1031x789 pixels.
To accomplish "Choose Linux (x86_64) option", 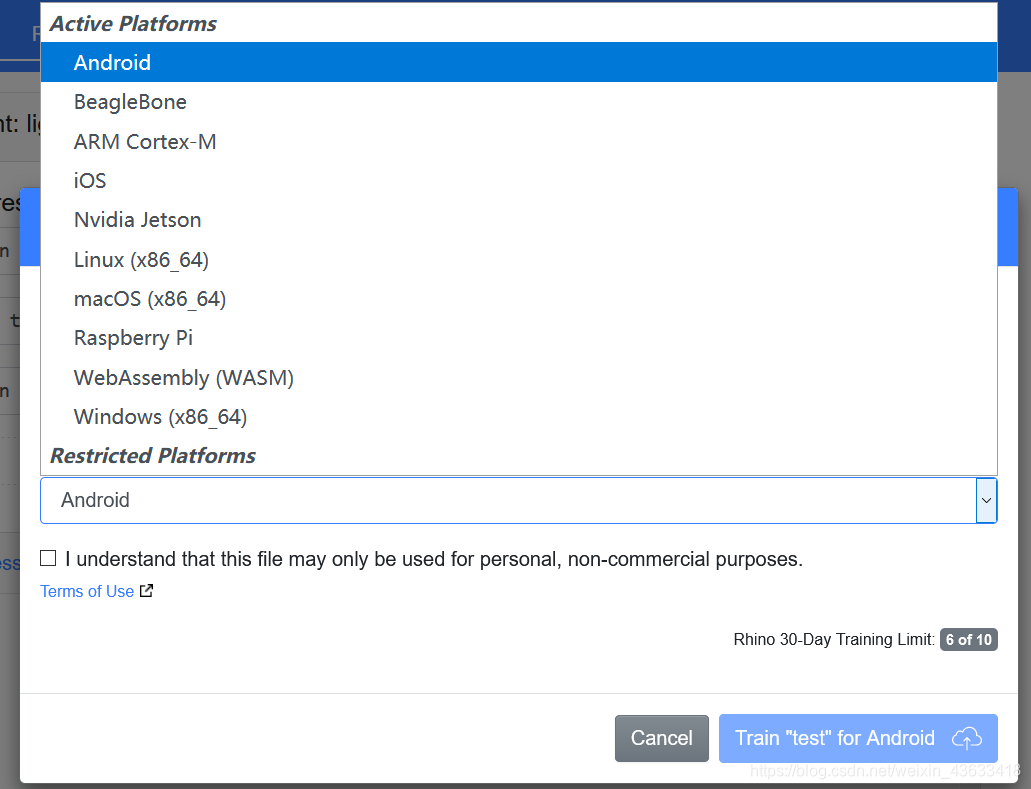I will click(x=519, y=260).
